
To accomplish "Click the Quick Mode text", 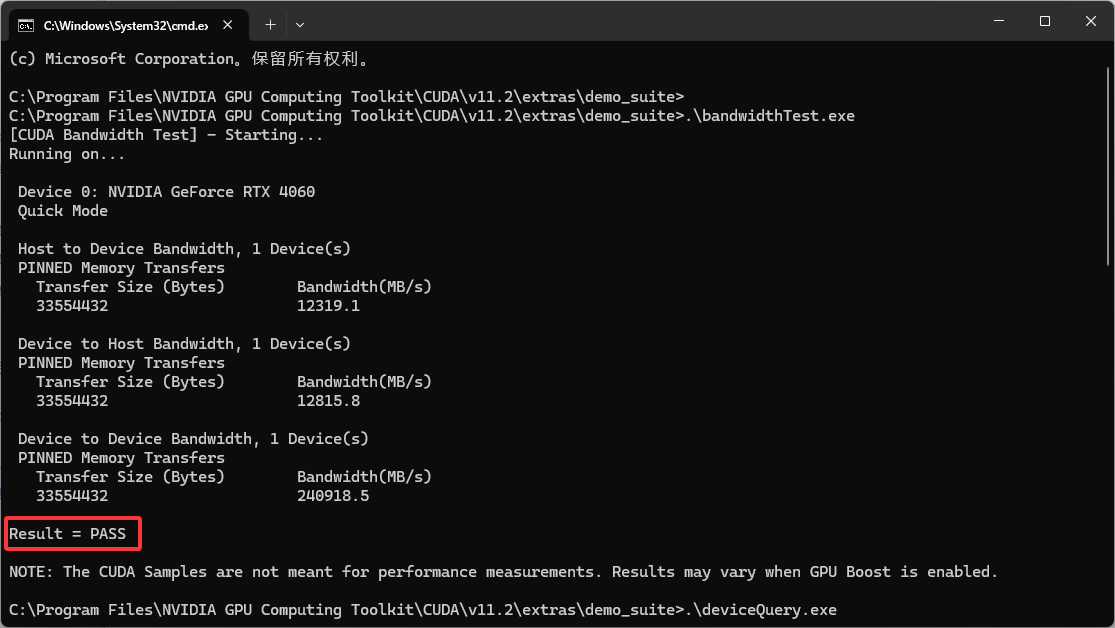I will pyautogui.click(x=62, y=210).
